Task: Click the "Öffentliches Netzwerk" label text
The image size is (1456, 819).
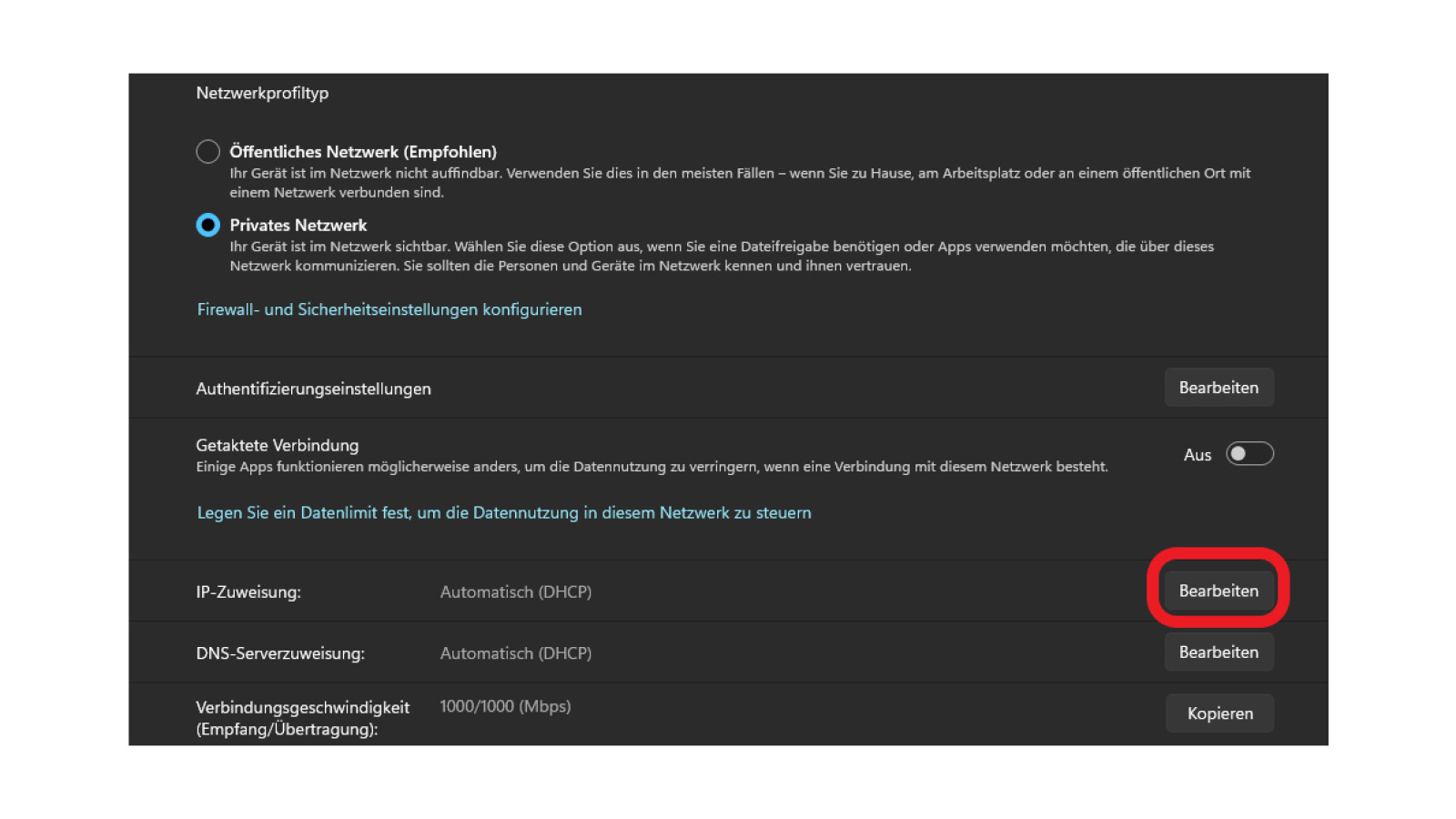Action: click(363, 151)
